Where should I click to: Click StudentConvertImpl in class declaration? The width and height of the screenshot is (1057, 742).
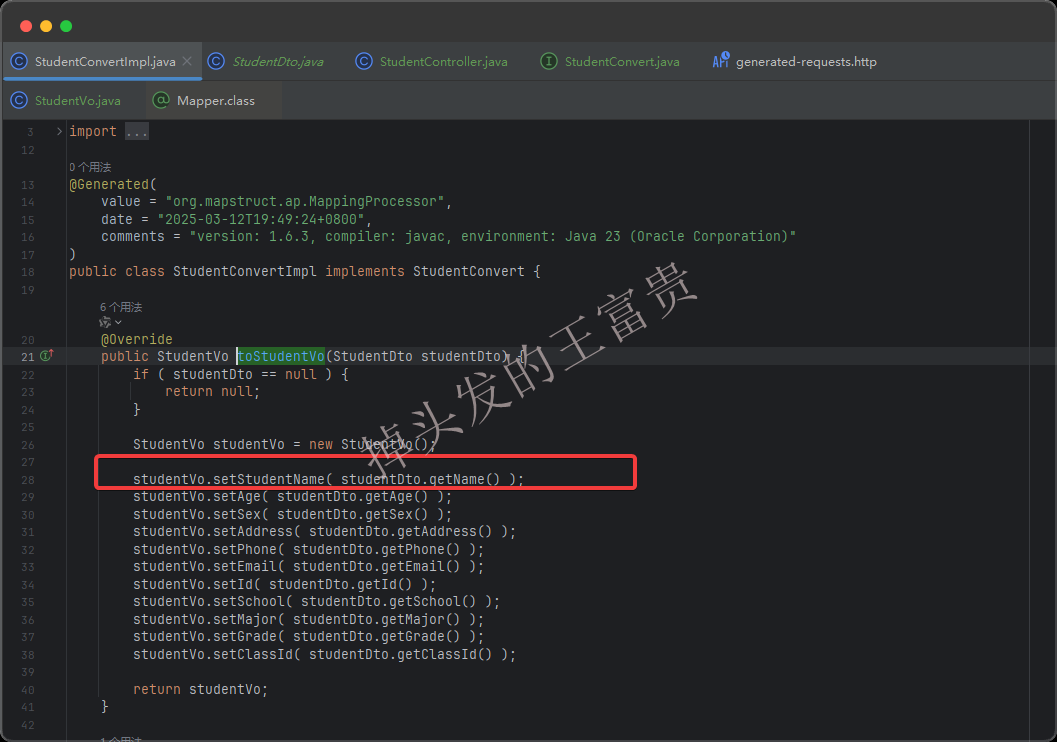pos(245,272)
